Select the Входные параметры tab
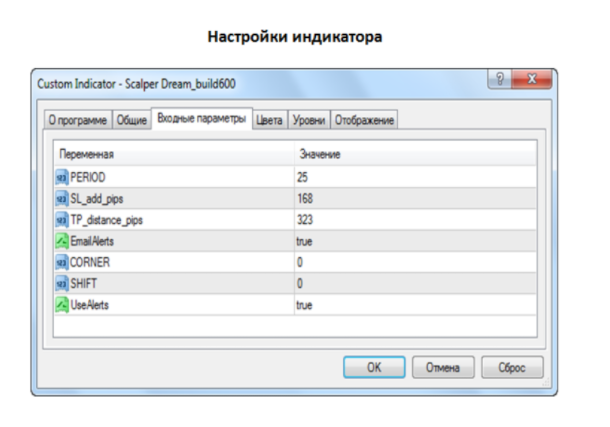 (x=202, y=118)
